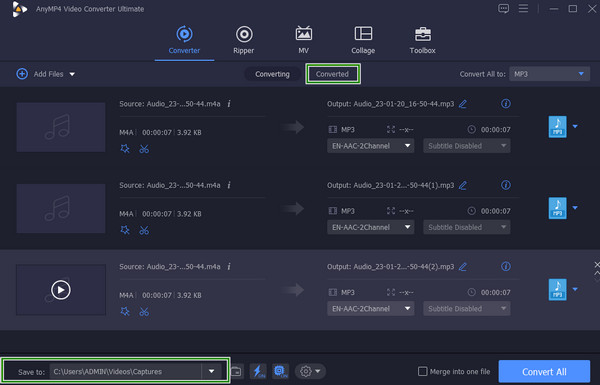This screenshot has width=600, height=385.
Task: Select the first audio file thumbnail
Action: (x=61, y=127)
